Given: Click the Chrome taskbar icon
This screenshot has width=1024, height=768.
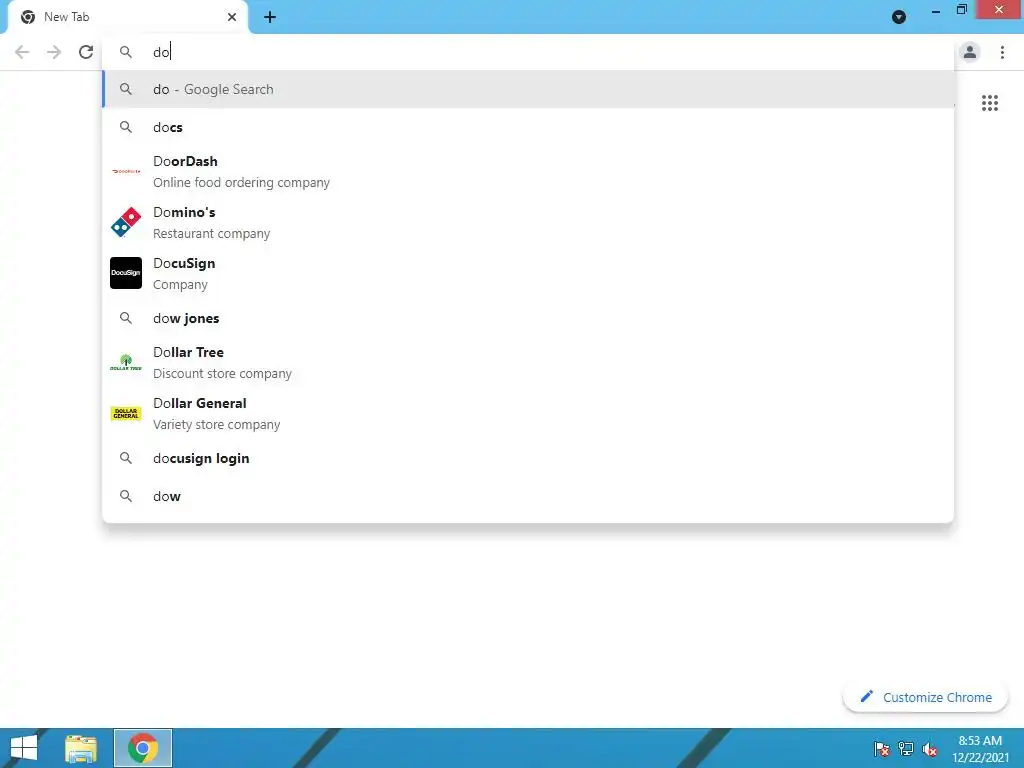Looking at the screenshot, I should [143, 748].
